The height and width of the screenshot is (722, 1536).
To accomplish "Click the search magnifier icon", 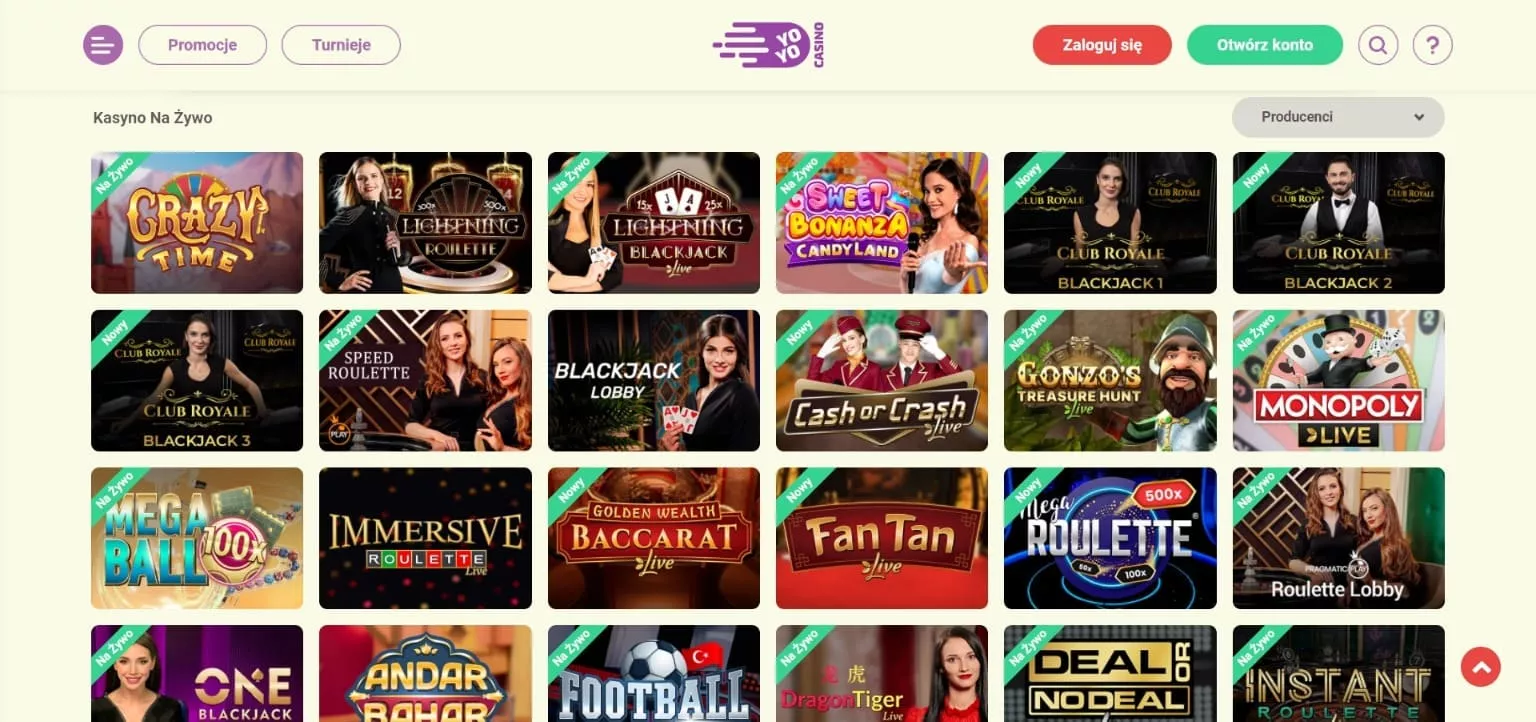I will pos(1378,45).
